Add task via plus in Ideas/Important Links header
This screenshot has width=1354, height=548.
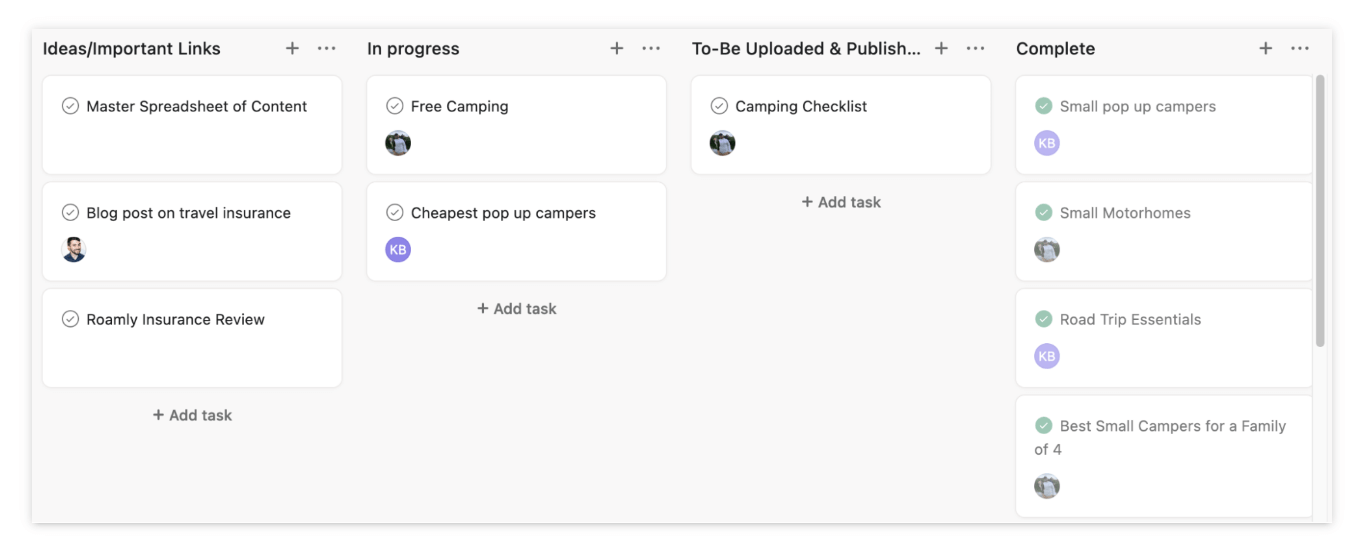pyautogui.click(x=292, y=48)
